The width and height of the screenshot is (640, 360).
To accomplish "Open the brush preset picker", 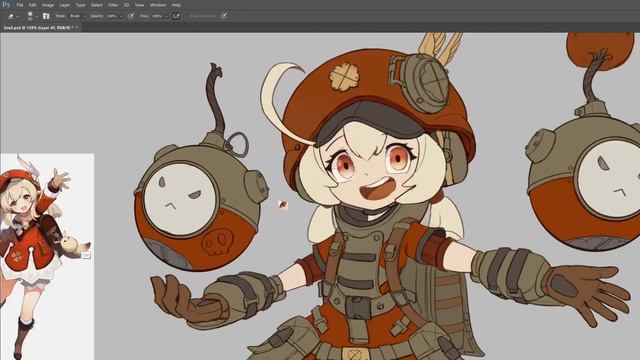I will [32, 16].
